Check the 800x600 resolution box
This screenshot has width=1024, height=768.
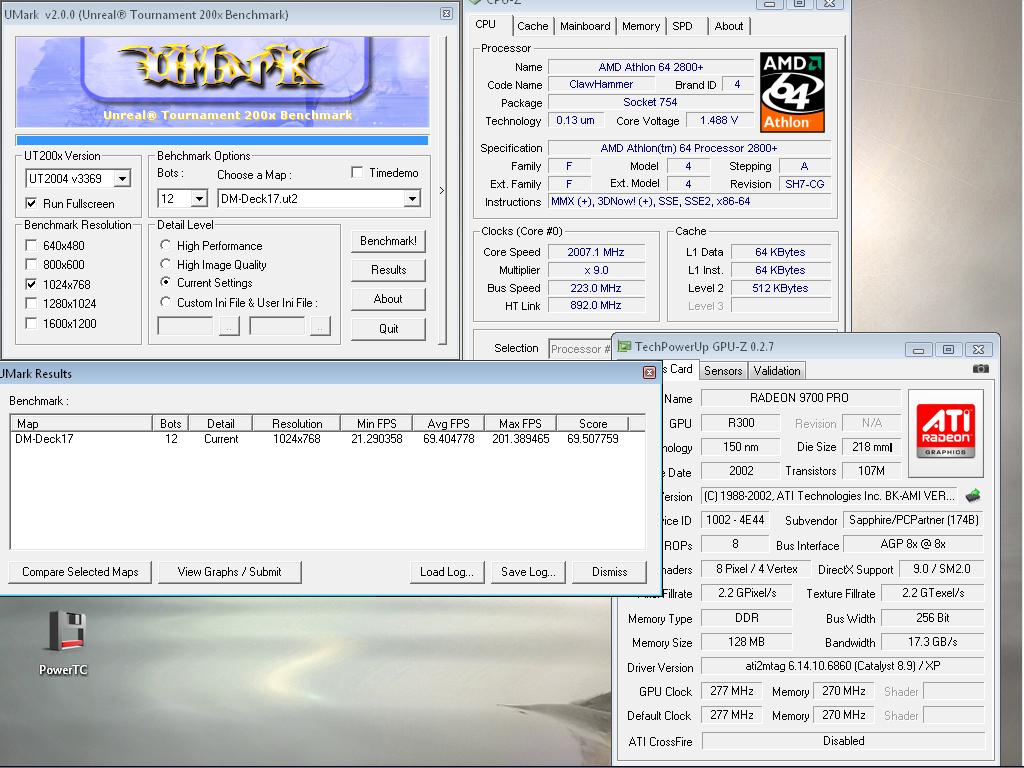click(31, 264)
